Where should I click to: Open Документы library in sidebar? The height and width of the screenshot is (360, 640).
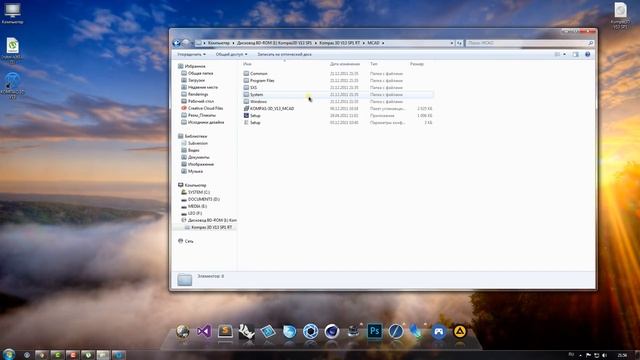coord(198,157)
